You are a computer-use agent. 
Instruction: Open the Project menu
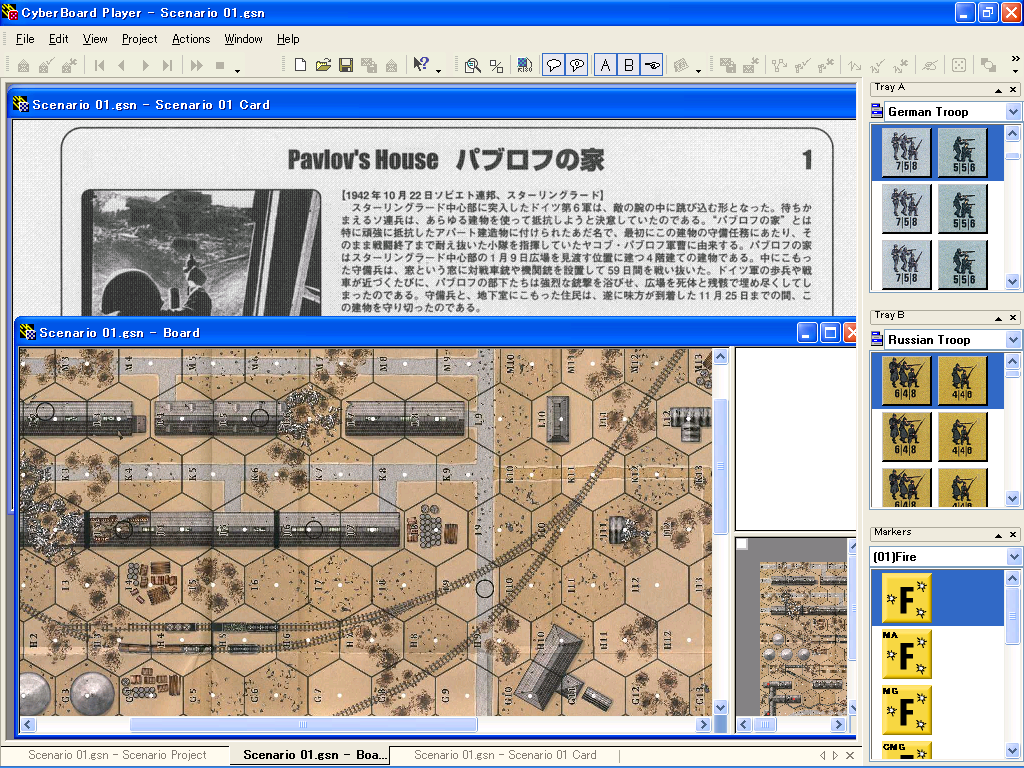tap(140, 39)
